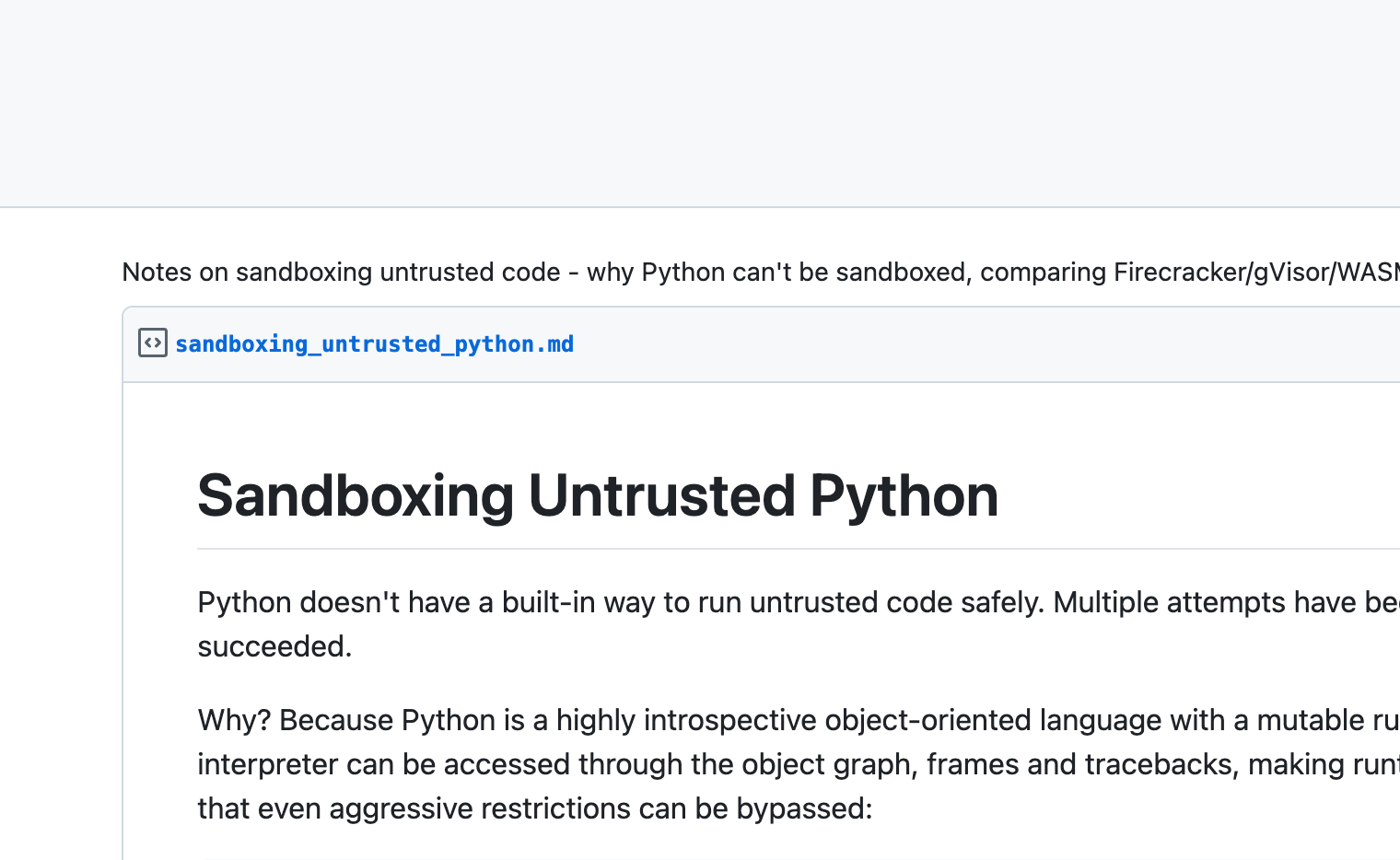Click the word "succeeded." in the first paragraph
Screen dimensions: 1400x860
(x=274, y=646)
